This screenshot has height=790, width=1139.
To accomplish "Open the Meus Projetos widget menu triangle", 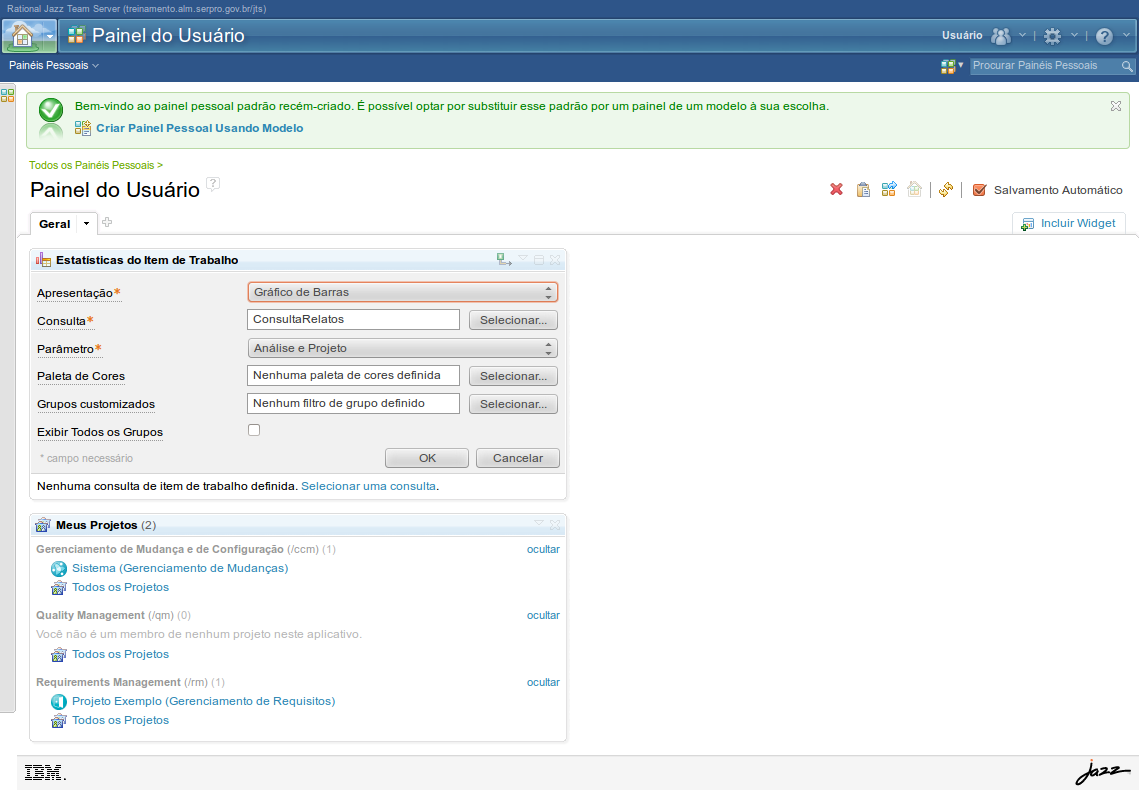I will [539, 523].
